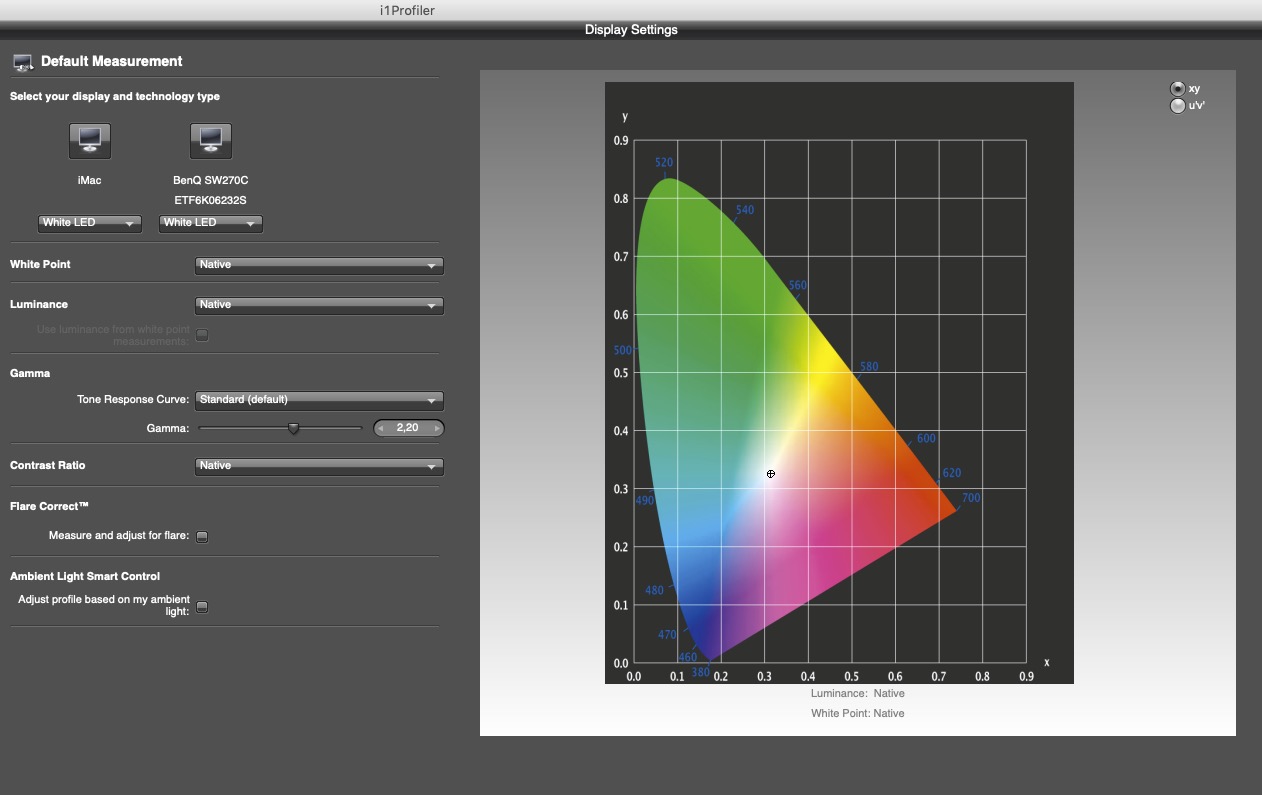Viewport: 1262px width, 795px height.
Task: Open the Luminance Native dropdown
Action: 318,305
